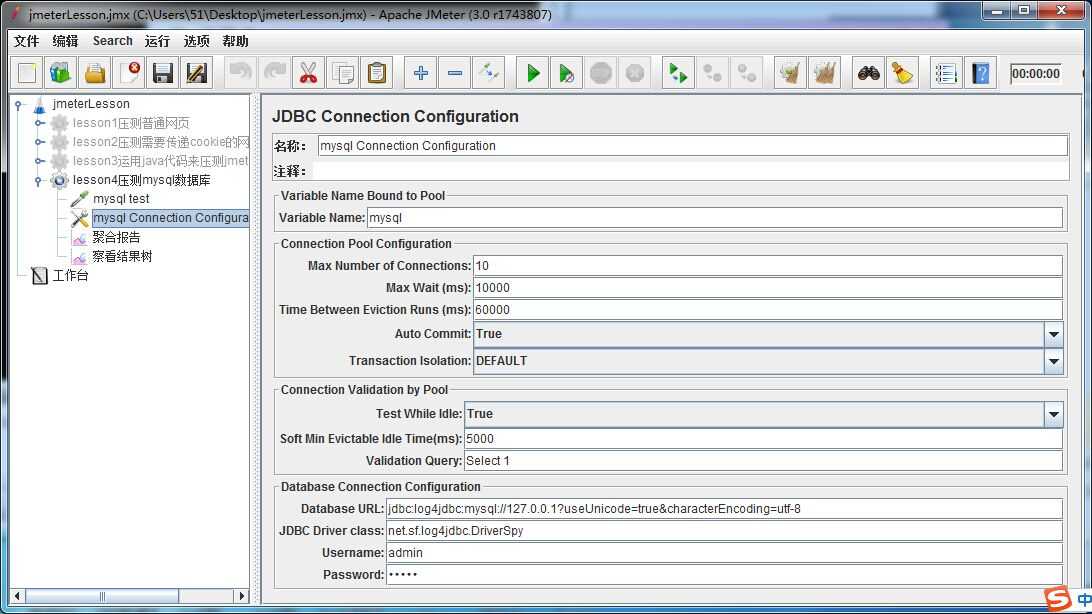
Task: Click the Copy toolbar icon
Action: tap(343, 73)
